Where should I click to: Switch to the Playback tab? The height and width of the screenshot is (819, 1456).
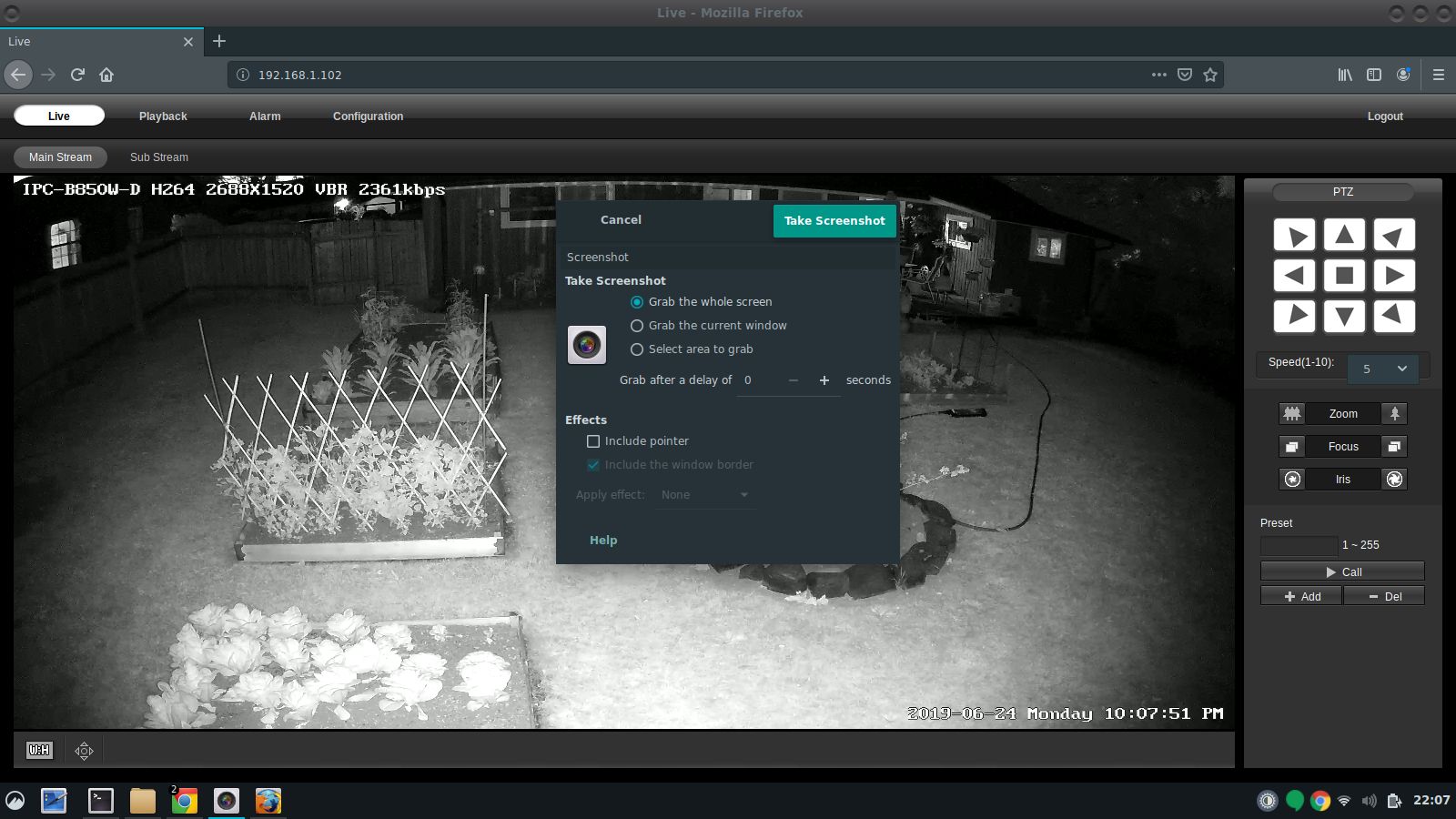[163, 116]
